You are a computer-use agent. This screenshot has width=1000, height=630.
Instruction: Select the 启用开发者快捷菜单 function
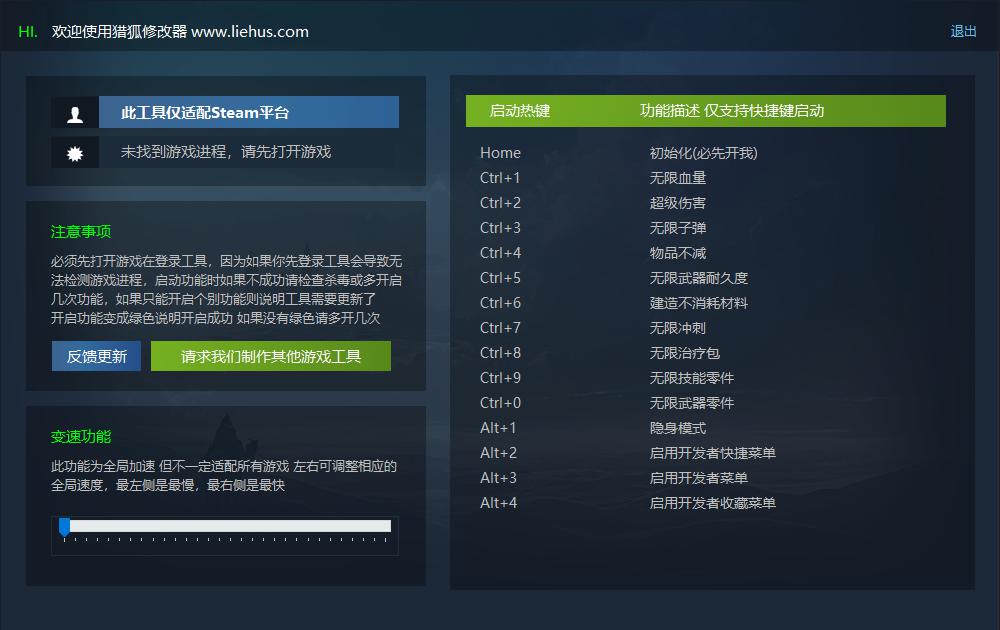pos(712,453)
